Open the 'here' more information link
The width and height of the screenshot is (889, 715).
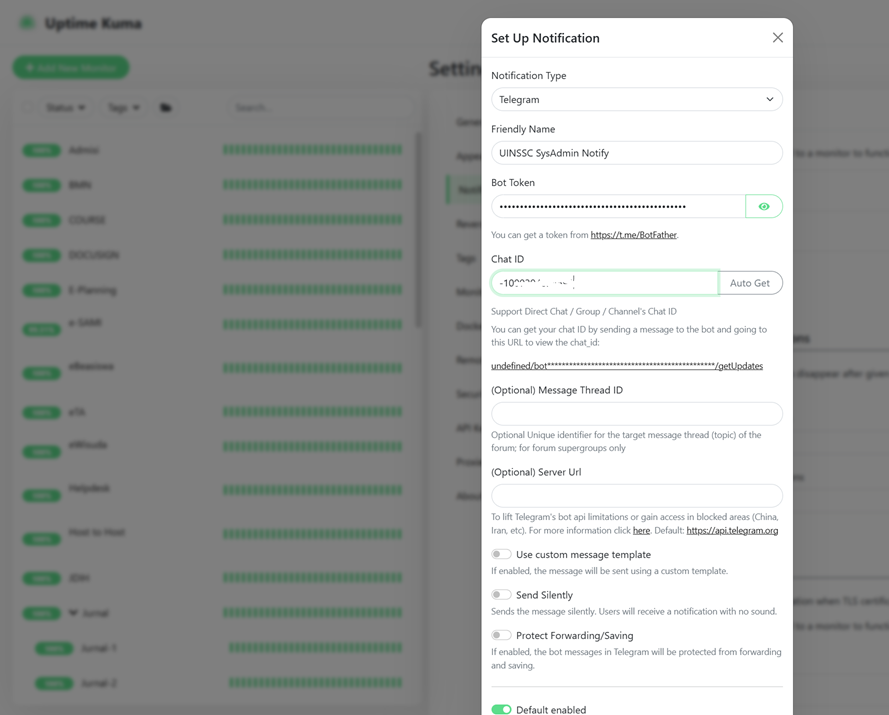(x=641, y=531)
